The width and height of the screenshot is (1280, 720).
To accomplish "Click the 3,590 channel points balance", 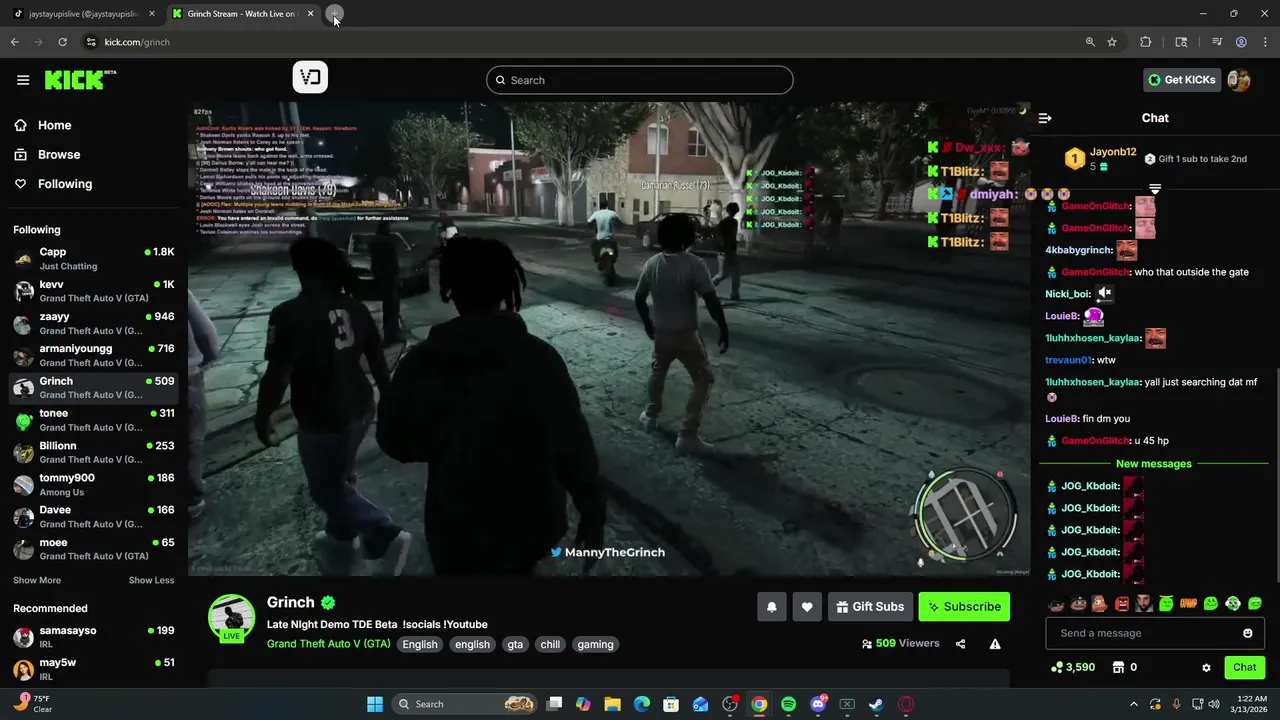I will 1073,667.
